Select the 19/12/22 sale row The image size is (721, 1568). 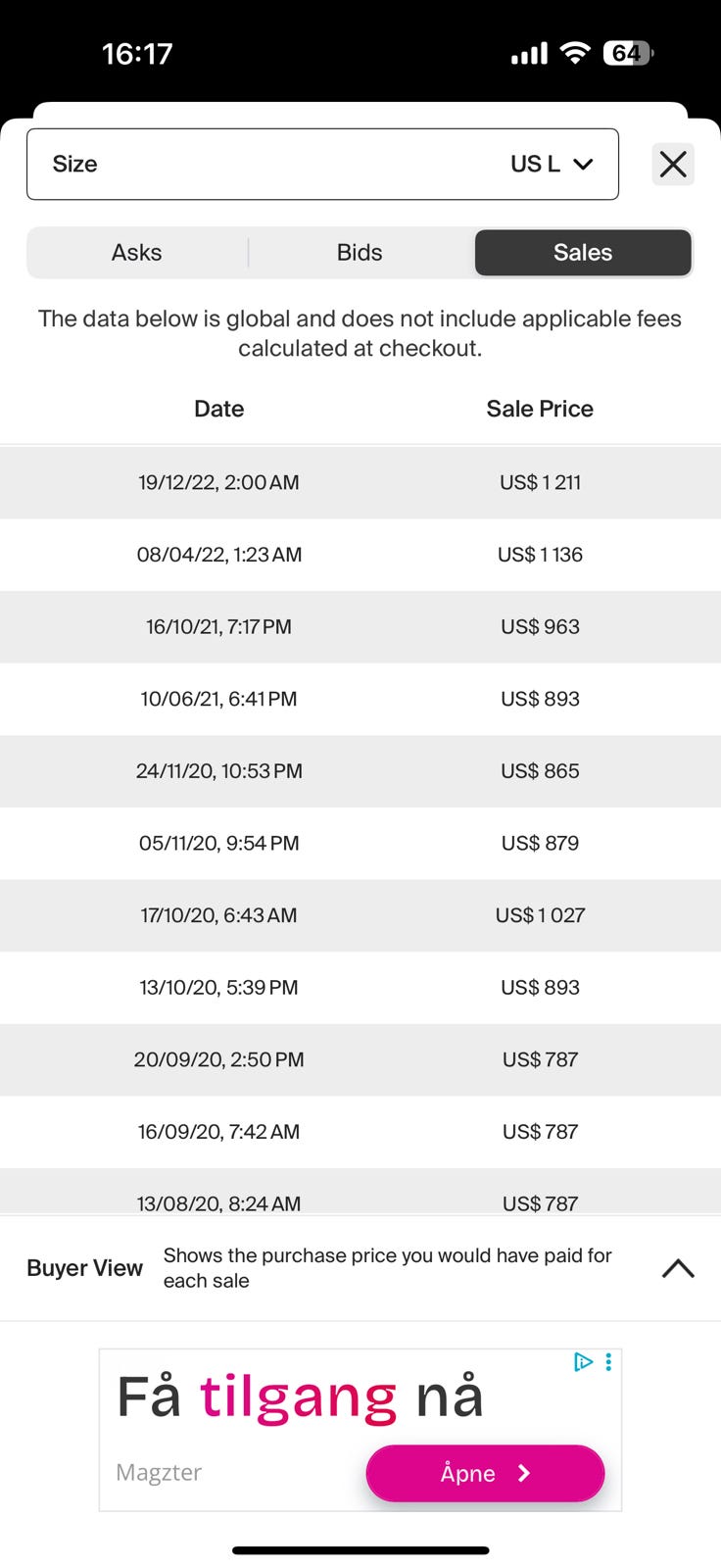(360, 482)
